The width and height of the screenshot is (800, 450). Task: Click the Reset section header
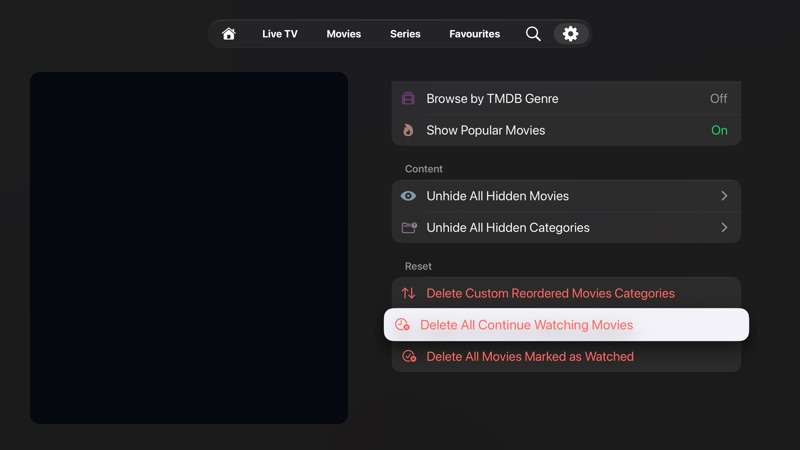point(418,266)
